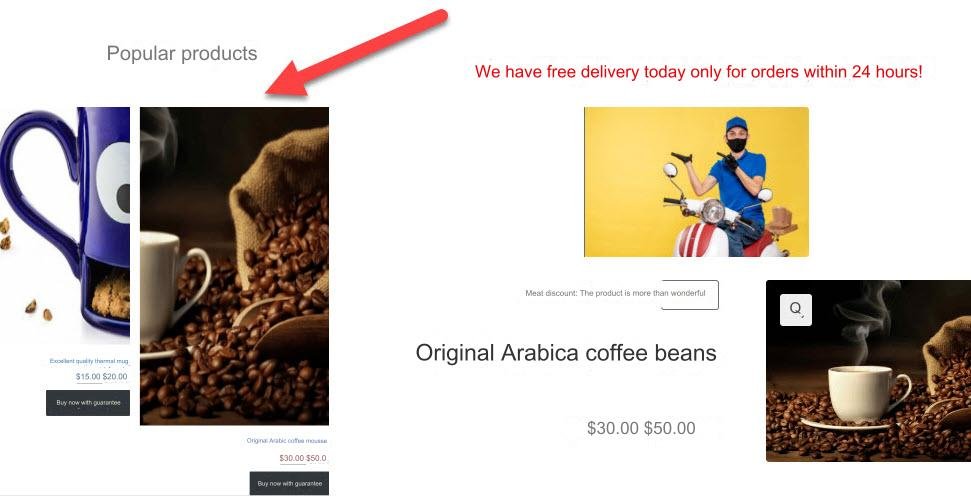The image size is (971, 499).
Task: Click Buy now under Arabic coffee mousse
Action: pos(289,484)
